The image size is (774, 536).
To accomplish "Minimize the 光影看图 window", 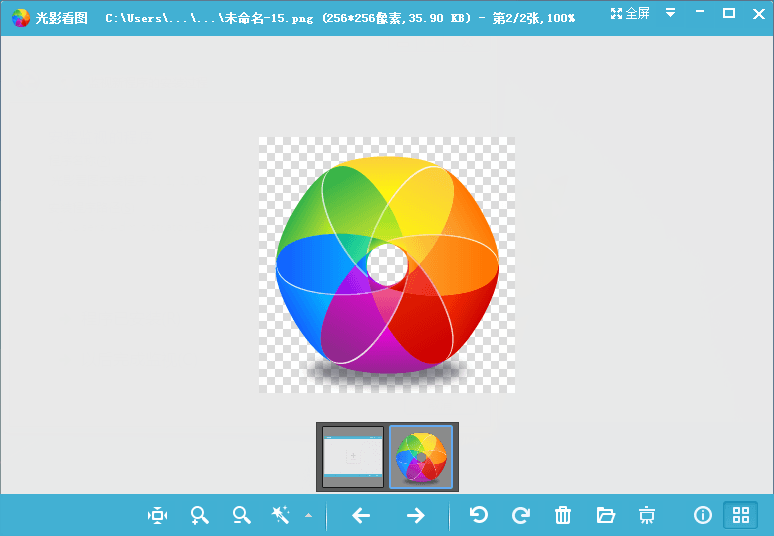I will click(700, 12).
